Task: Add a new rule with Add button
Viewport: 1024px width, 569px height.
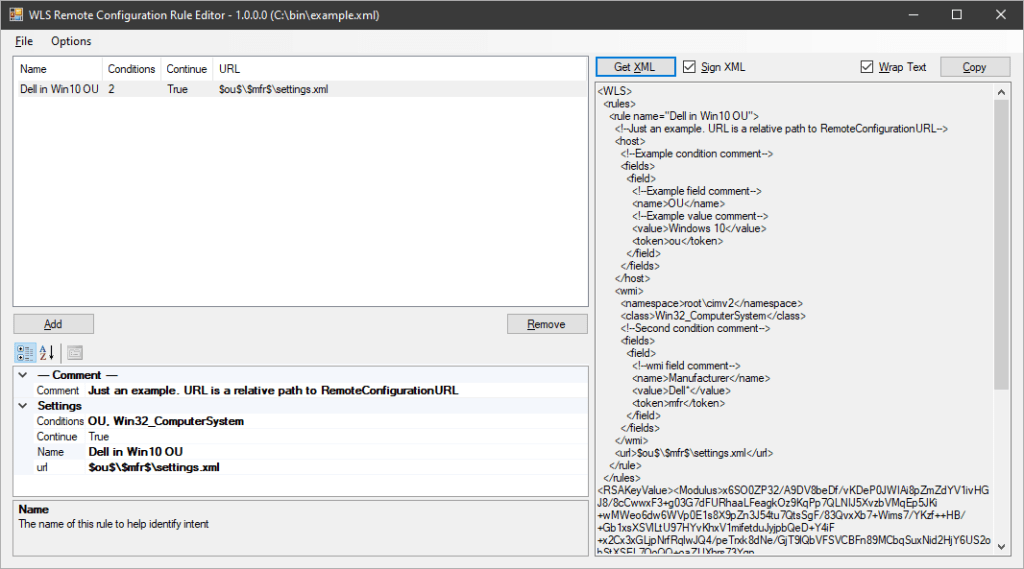Action: (53, 324)
